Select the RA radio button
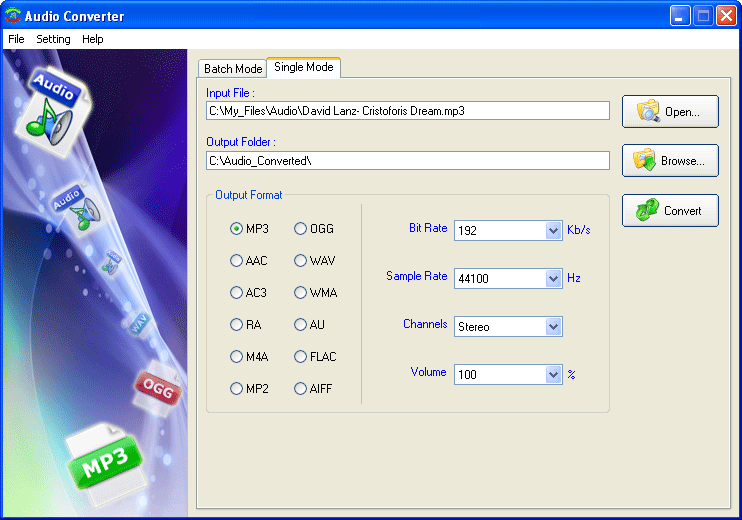The width and height of the screenshot is (742, 520). [x=236, y=325]
